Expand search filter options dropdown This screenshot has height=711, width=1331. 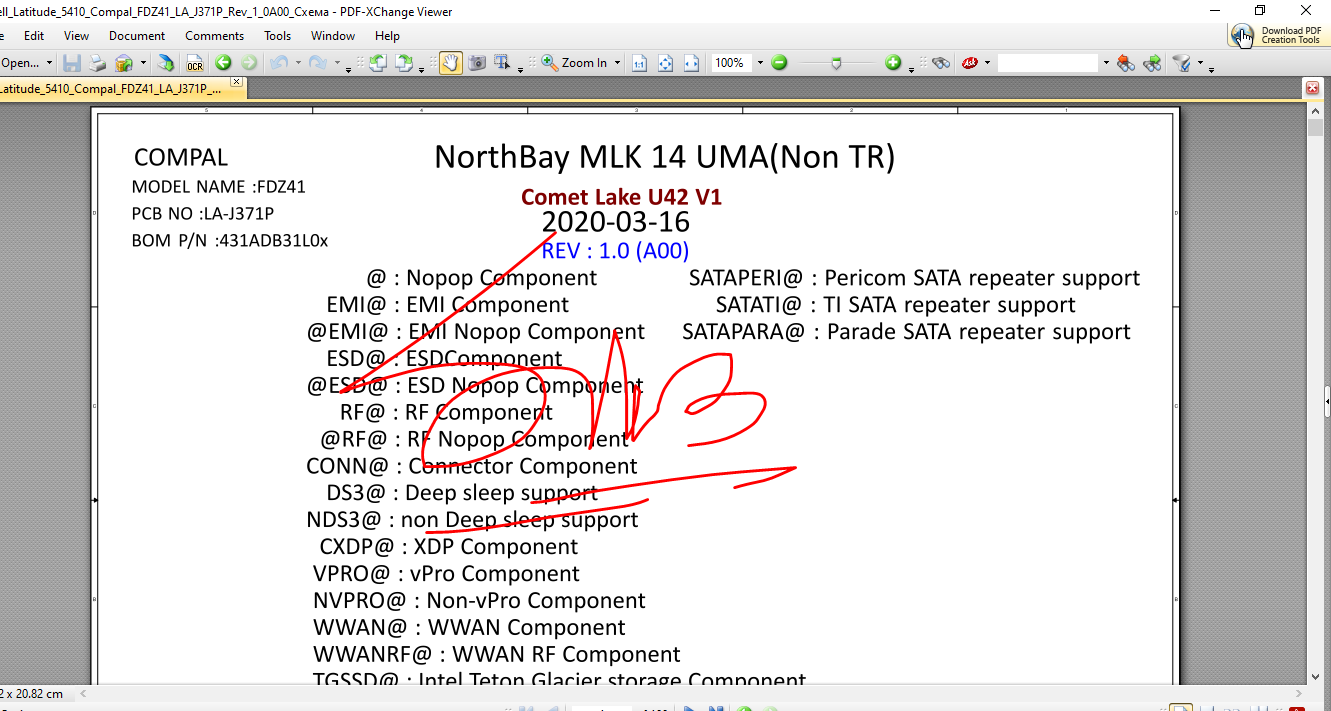(x=1200, y=63)
